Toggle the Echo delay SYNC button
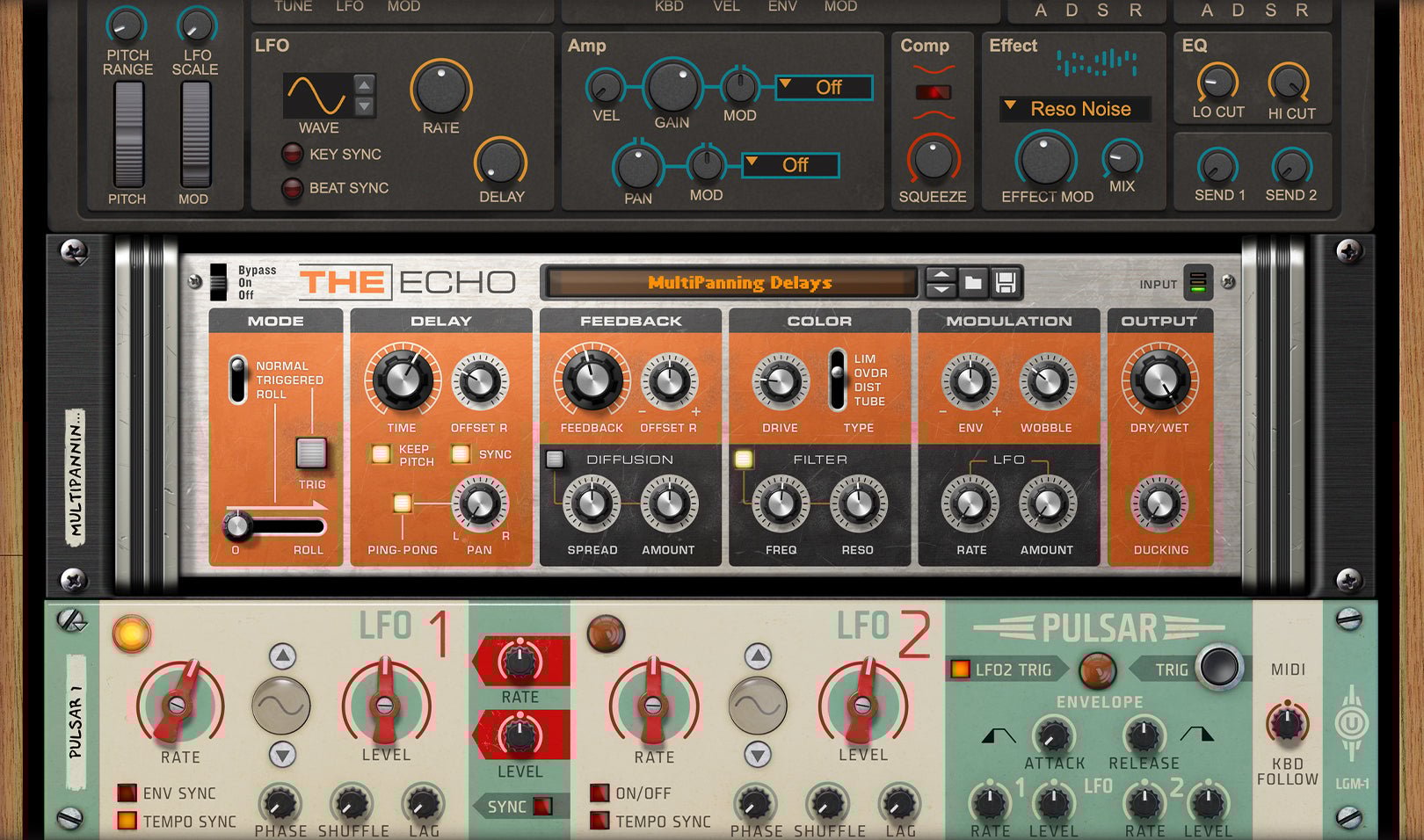 click(x=461, y=454)
